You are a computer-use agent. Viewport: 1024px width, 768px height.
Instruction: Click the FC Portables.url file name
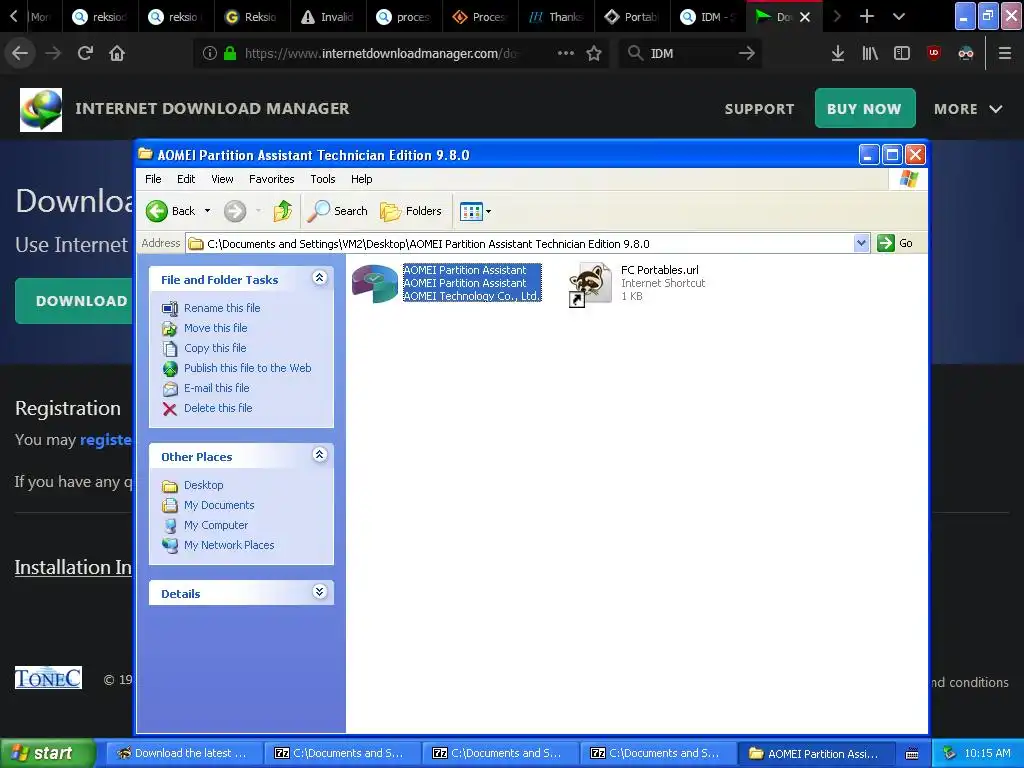point(660,270)
